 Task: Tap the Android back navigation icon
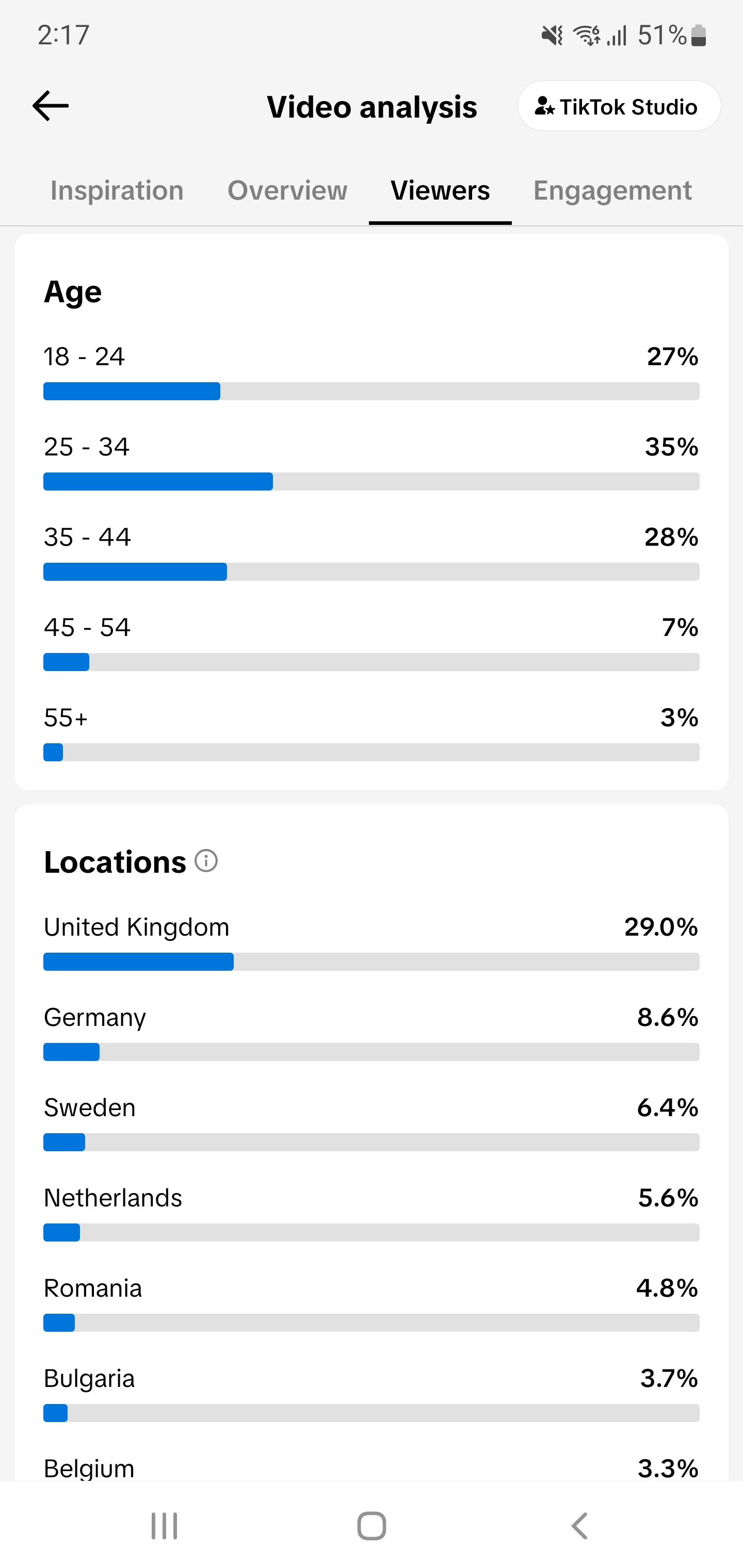click(x=580, y=1525)
